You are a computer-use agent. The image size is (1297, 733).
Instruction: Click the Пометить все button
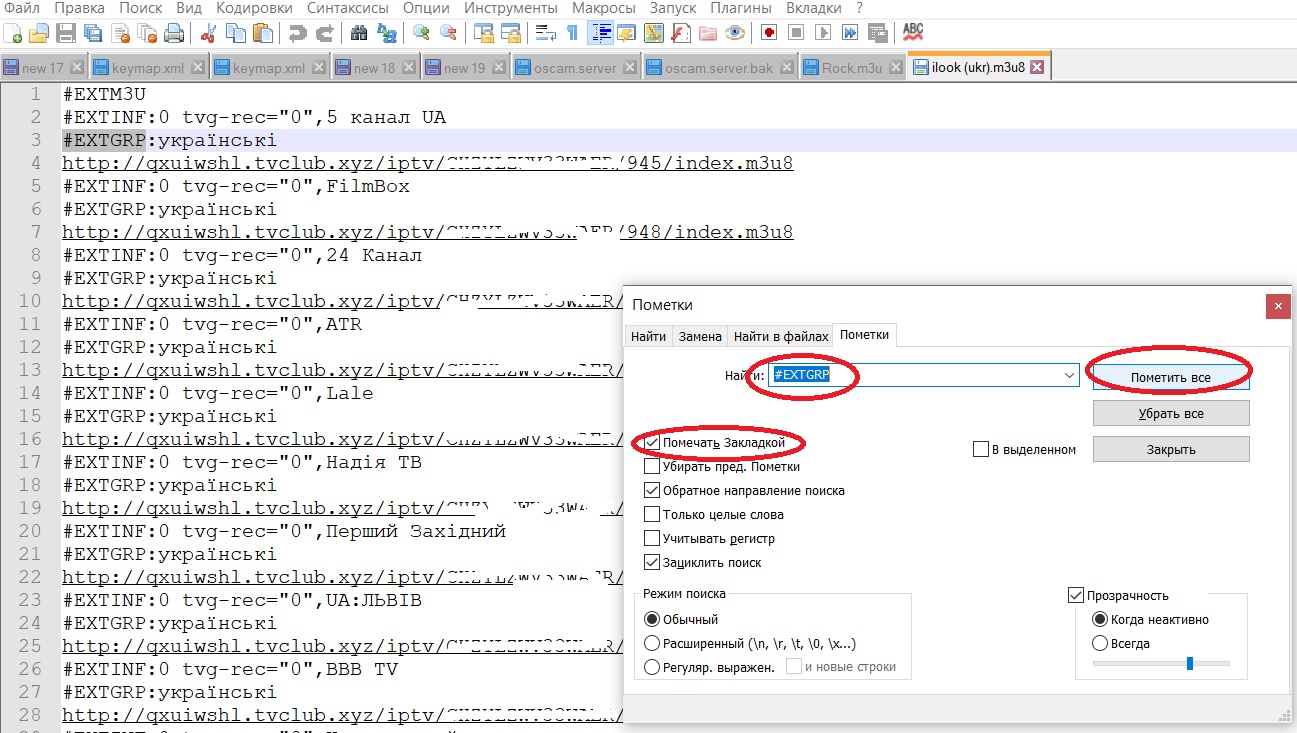[x=1171, y=377]
